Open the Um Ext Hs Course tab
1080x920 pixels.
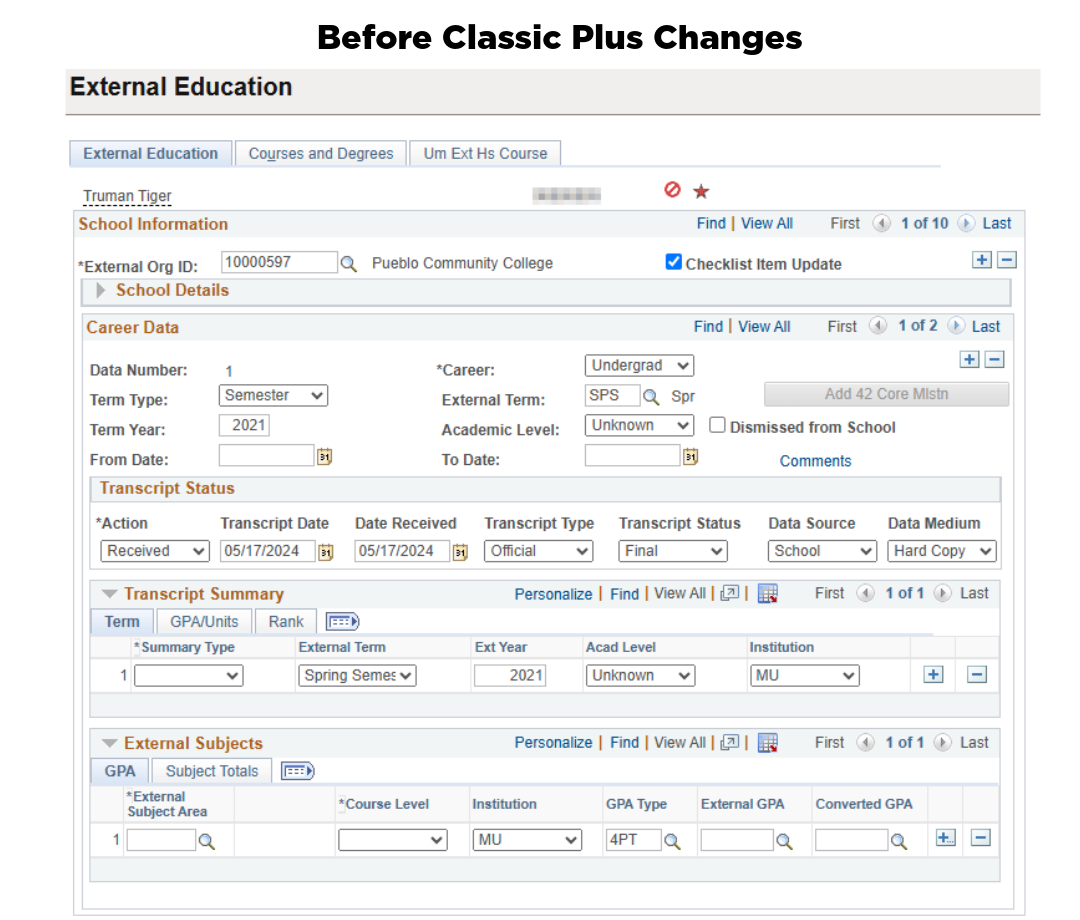[x=485, y=153]
